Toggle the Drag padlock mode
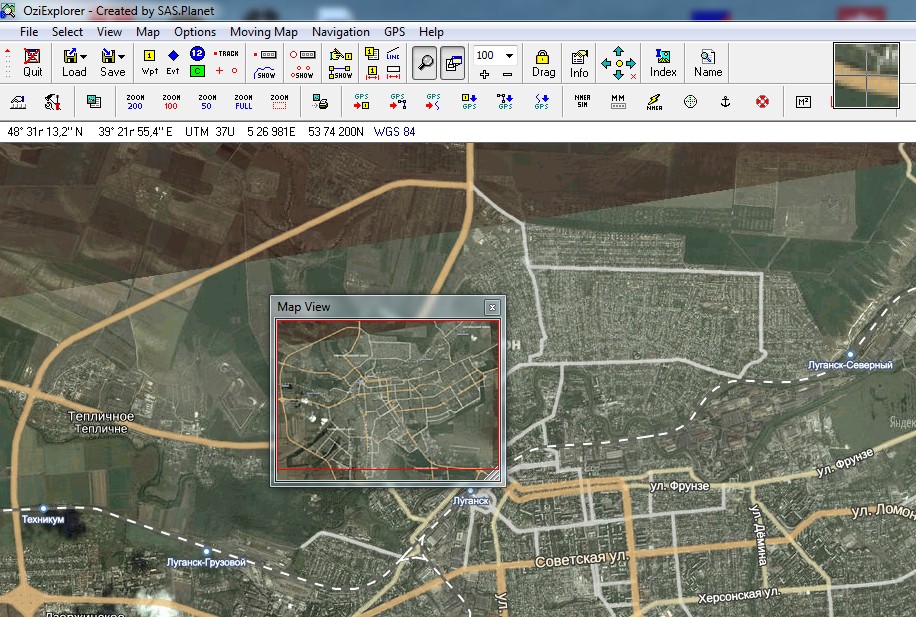916x617 pixels. [543, 62]
